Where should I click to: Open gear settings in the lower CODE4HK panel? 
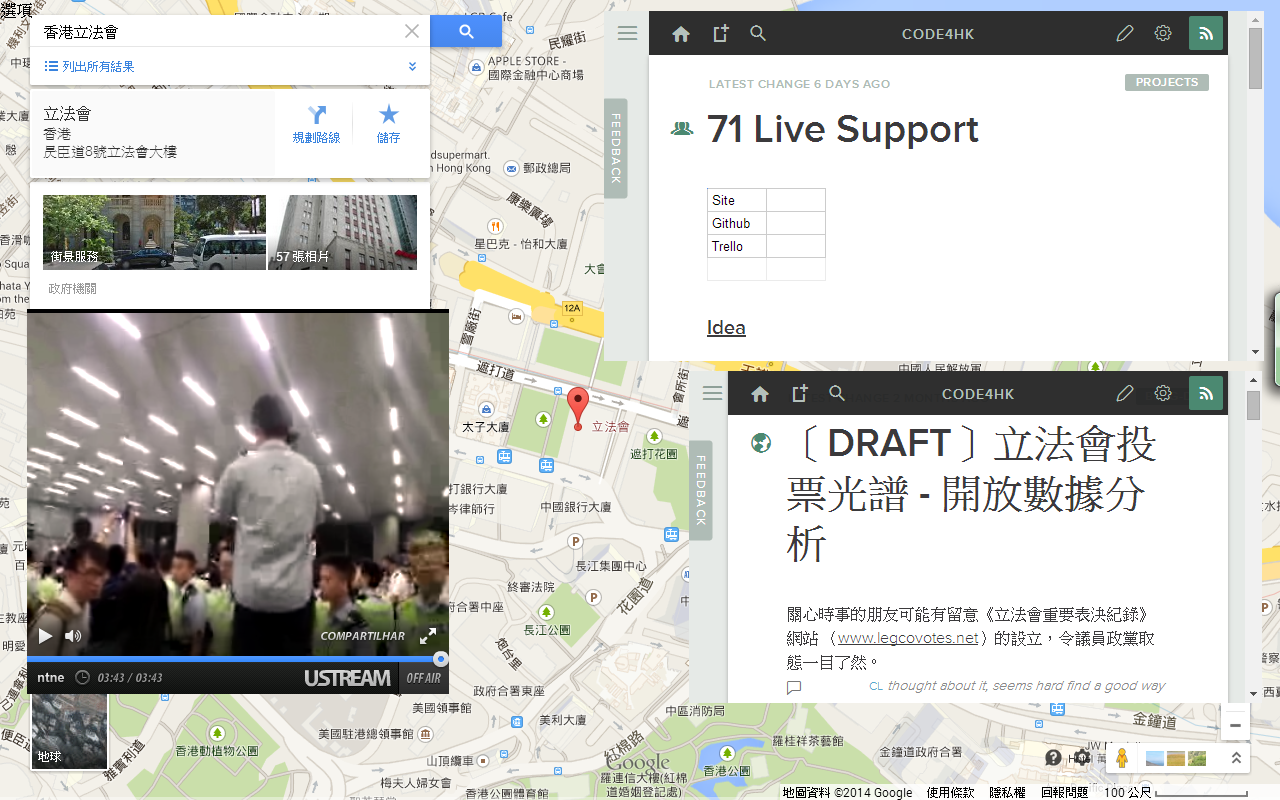coord(1163,393)
